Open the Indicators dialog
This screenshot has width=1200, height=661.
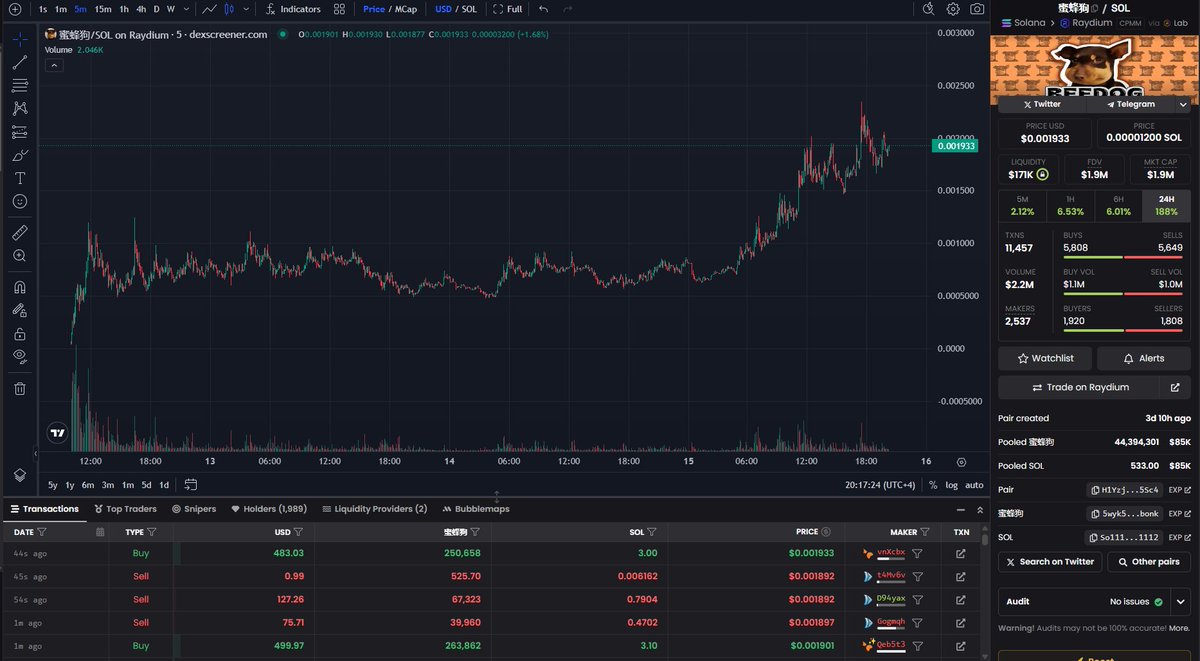pos(293,9)
